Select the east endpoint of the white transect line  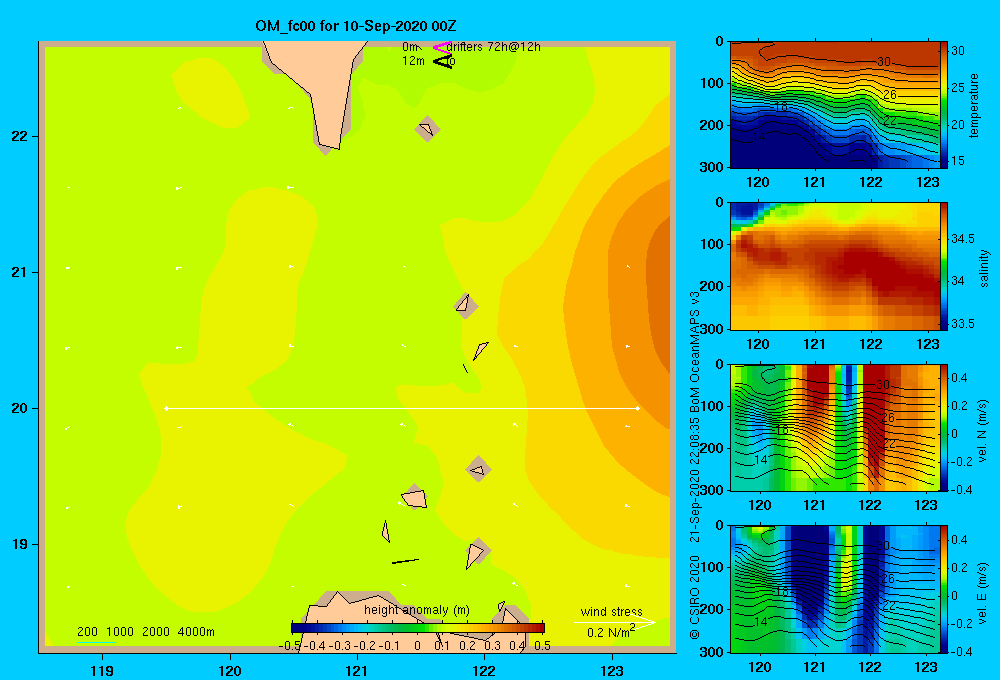tap(638, 408)
